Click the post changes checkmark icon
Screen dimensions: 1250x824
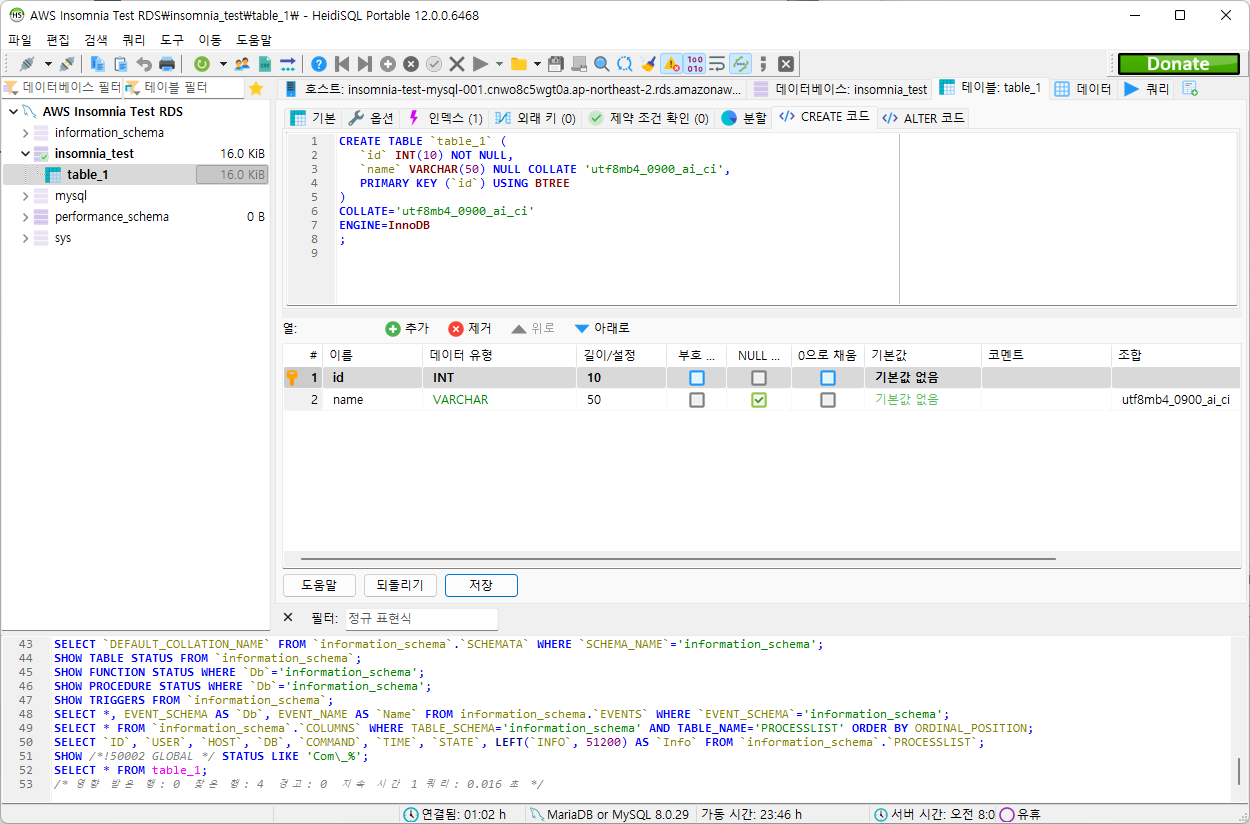434,64
